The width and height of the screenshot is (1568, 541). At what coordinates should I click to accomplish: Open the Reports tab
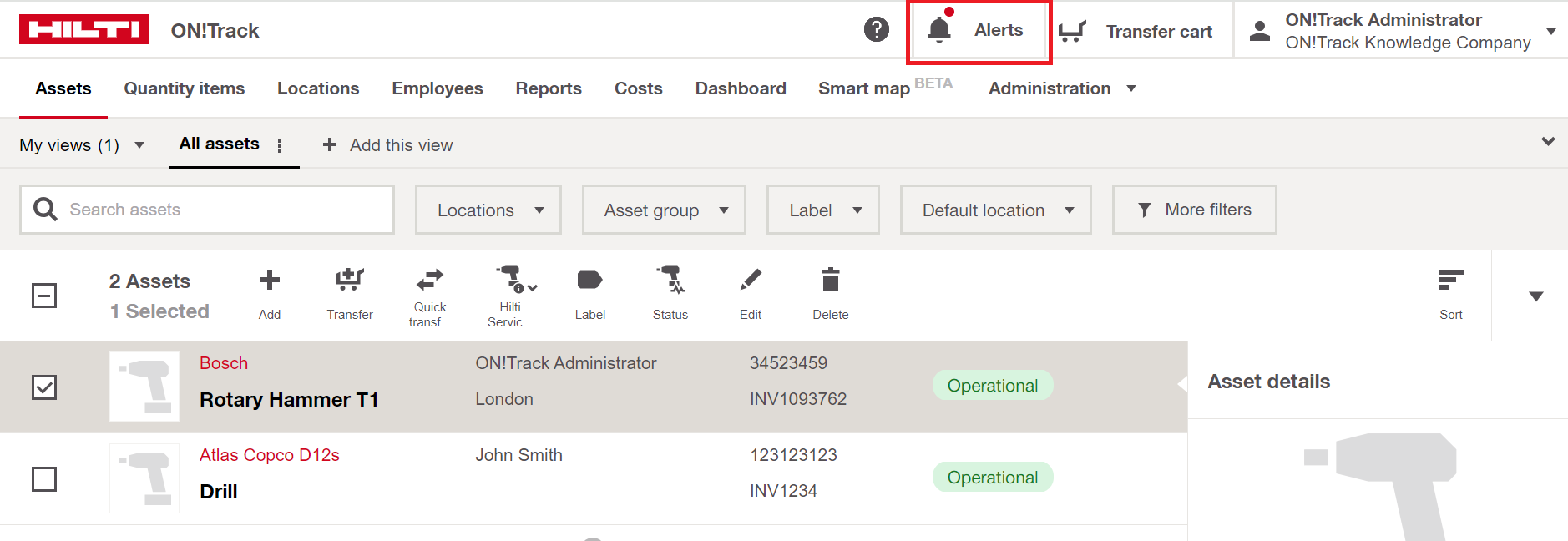click(549, 88)
